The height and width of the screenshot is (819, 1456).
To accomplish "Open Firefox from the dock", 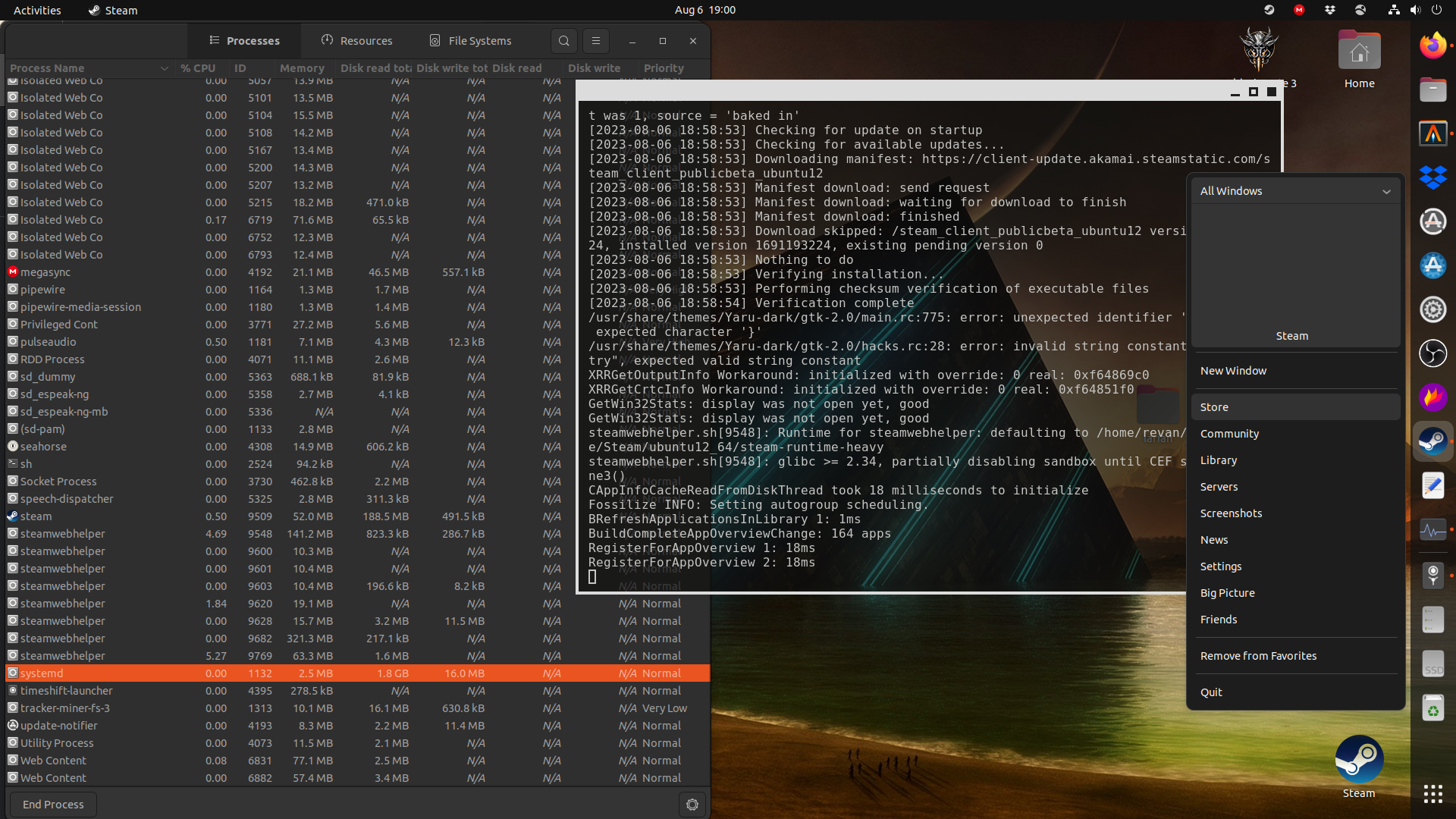I will (1433, 44).
